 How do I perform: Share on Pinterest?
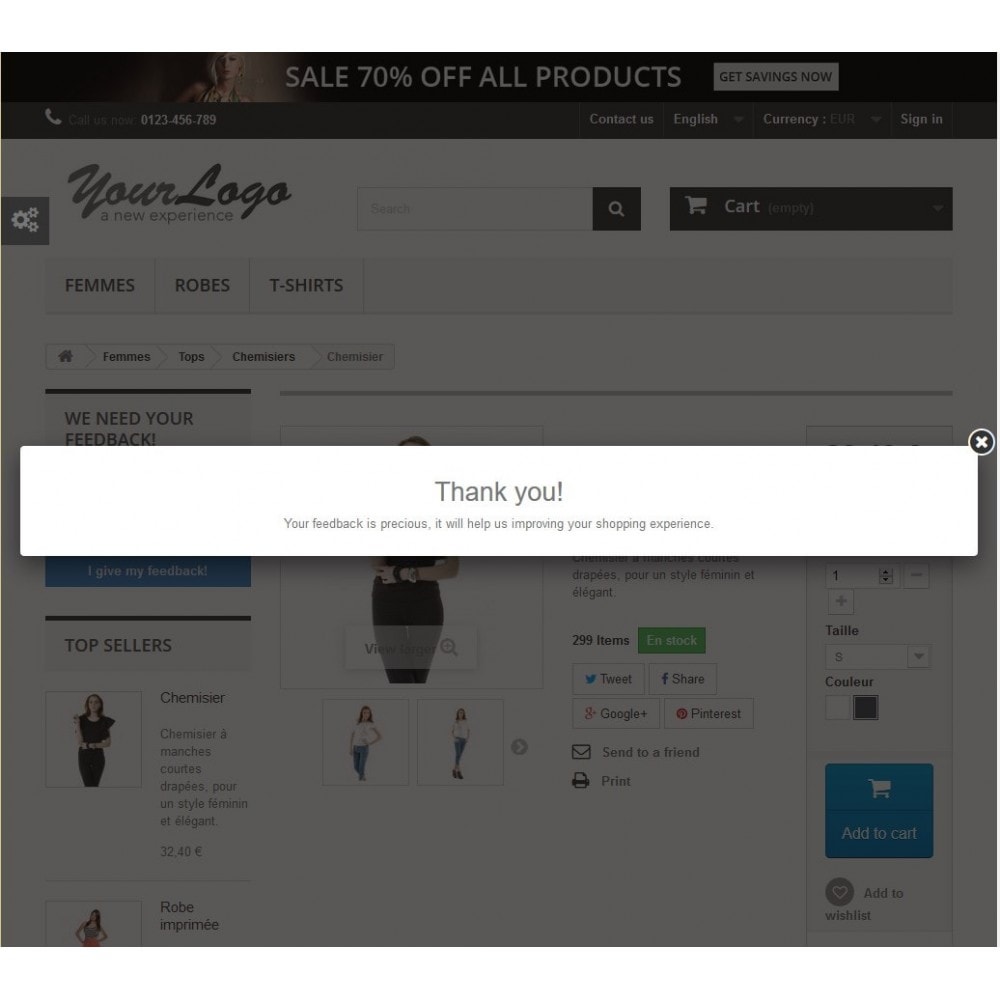pyautogui.click(x=709, y=714)
